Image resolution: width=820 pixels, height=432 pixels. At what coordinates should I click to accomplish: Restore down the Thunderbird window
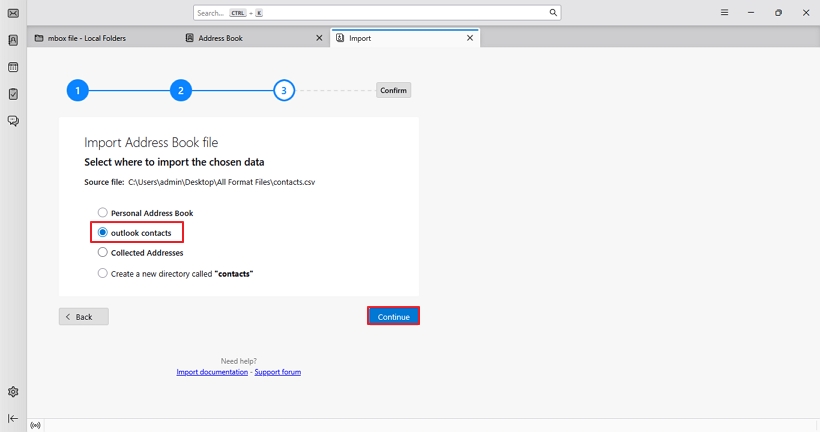click(x=778, y=13)
